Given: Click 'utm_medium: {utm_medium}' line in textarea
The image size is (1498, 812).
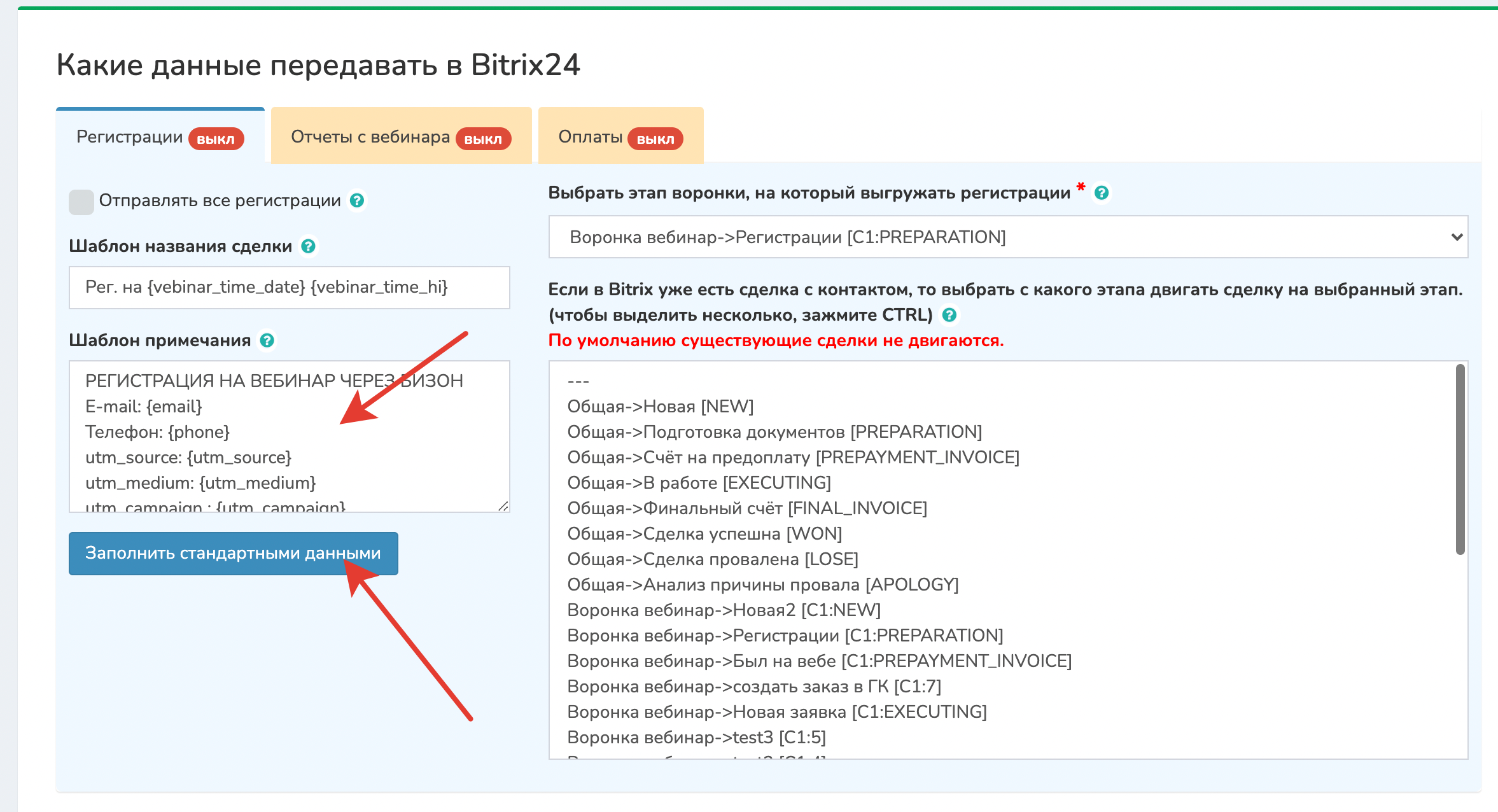Looking at the screenshot, I should 200,483.
